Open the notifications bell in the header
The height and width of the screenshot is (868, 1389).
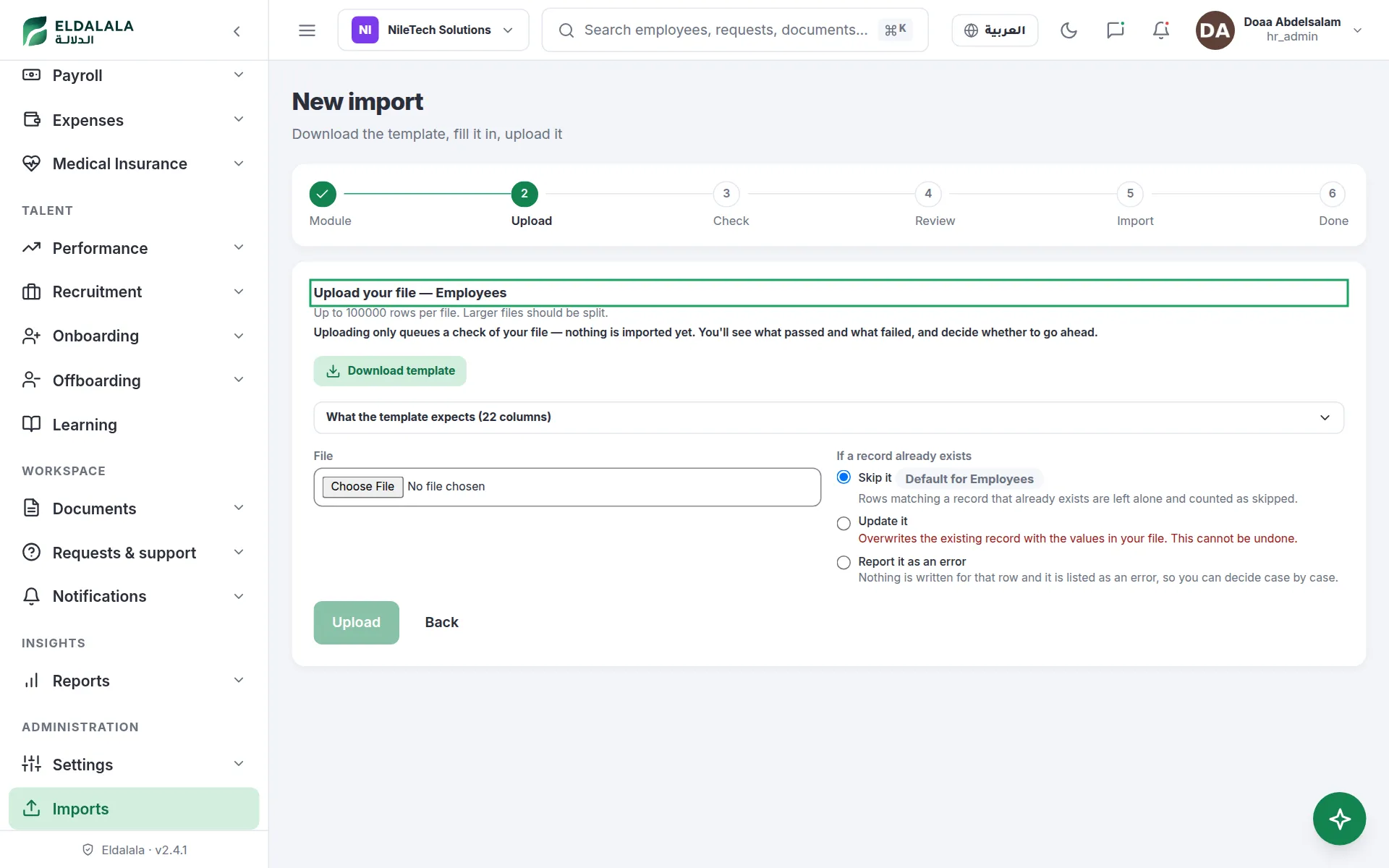(x=1161, y=30)
